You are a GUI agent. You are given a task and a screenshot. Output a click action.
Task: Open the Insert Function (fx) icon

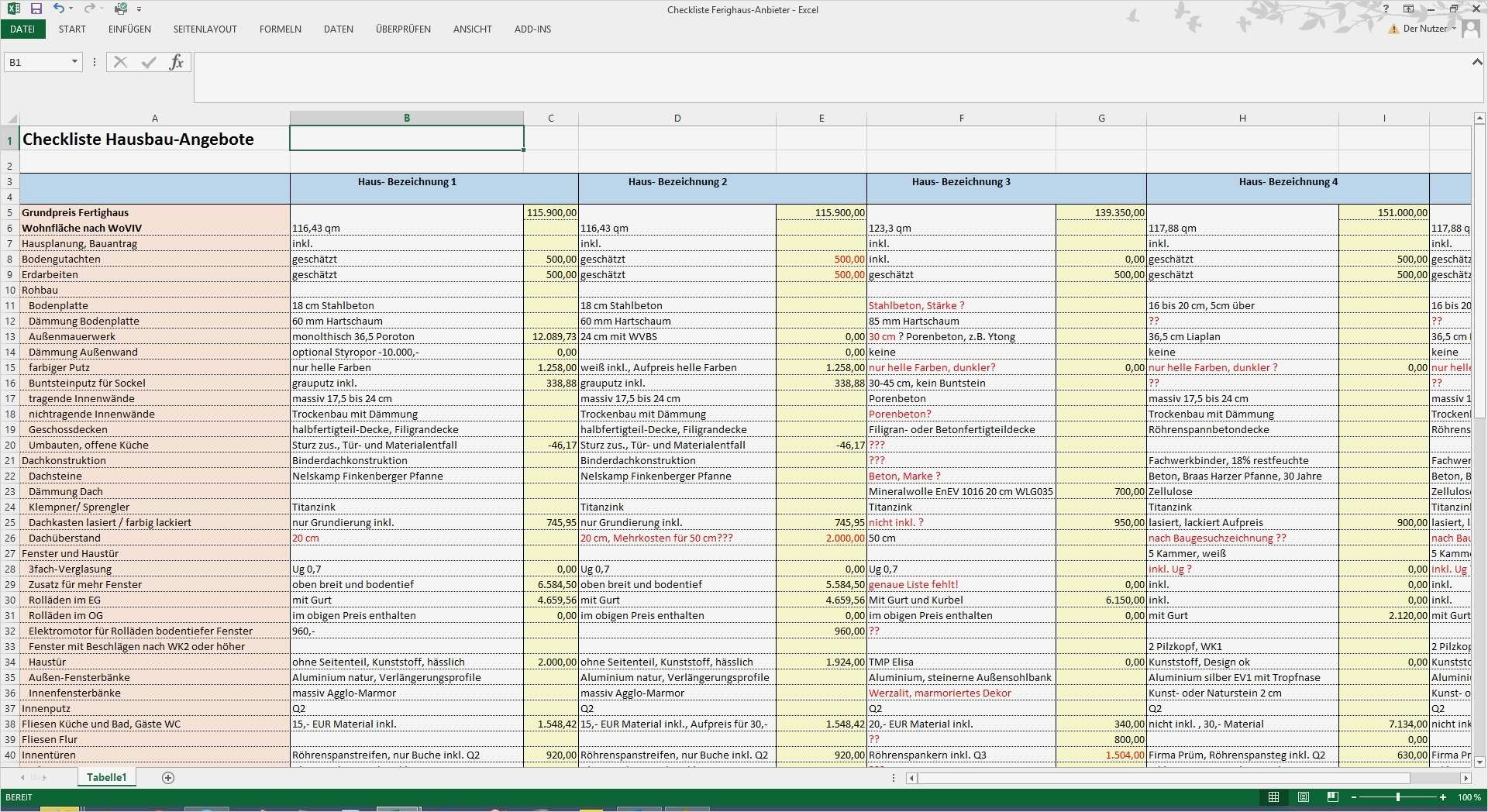[x=176, y=63]
